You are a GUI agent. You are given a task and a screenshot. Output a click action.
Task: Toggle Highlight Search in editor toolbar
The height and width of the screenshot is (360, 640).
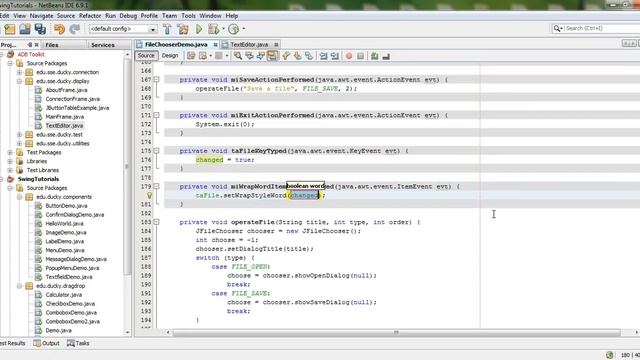point(272,56)
